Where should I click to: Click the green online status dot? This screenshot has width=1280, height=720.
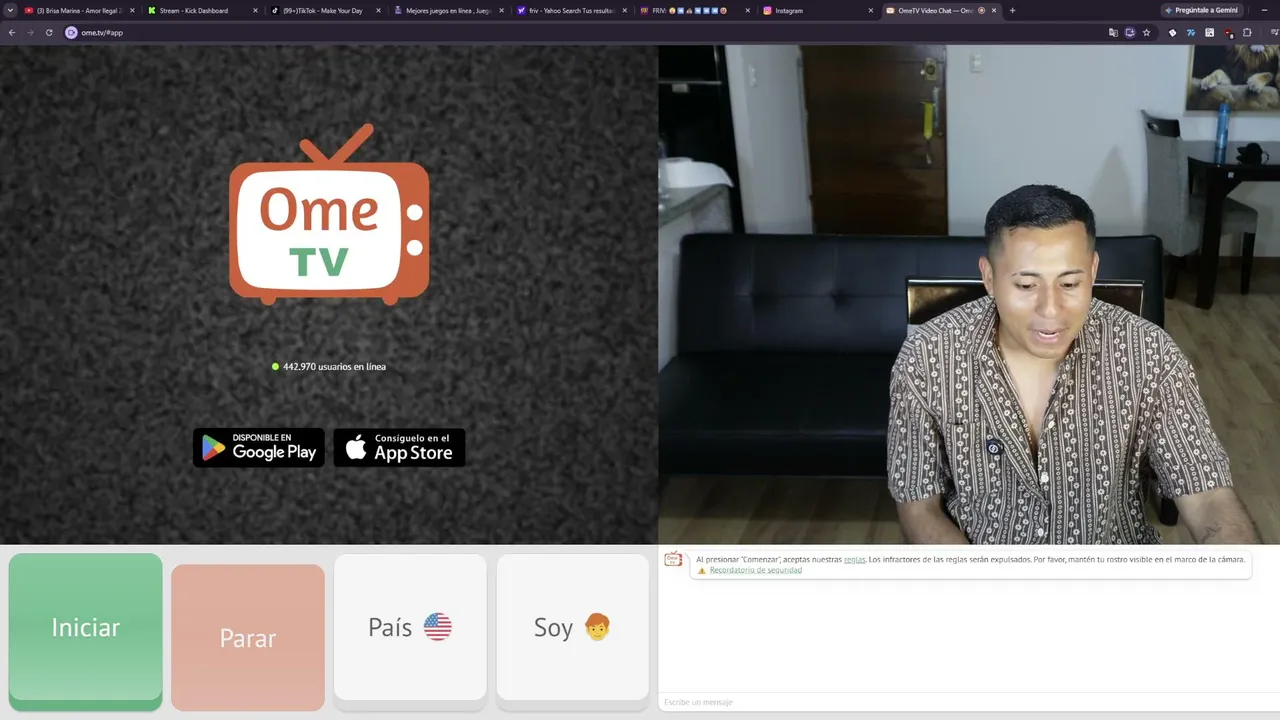[x=275, y=367]
